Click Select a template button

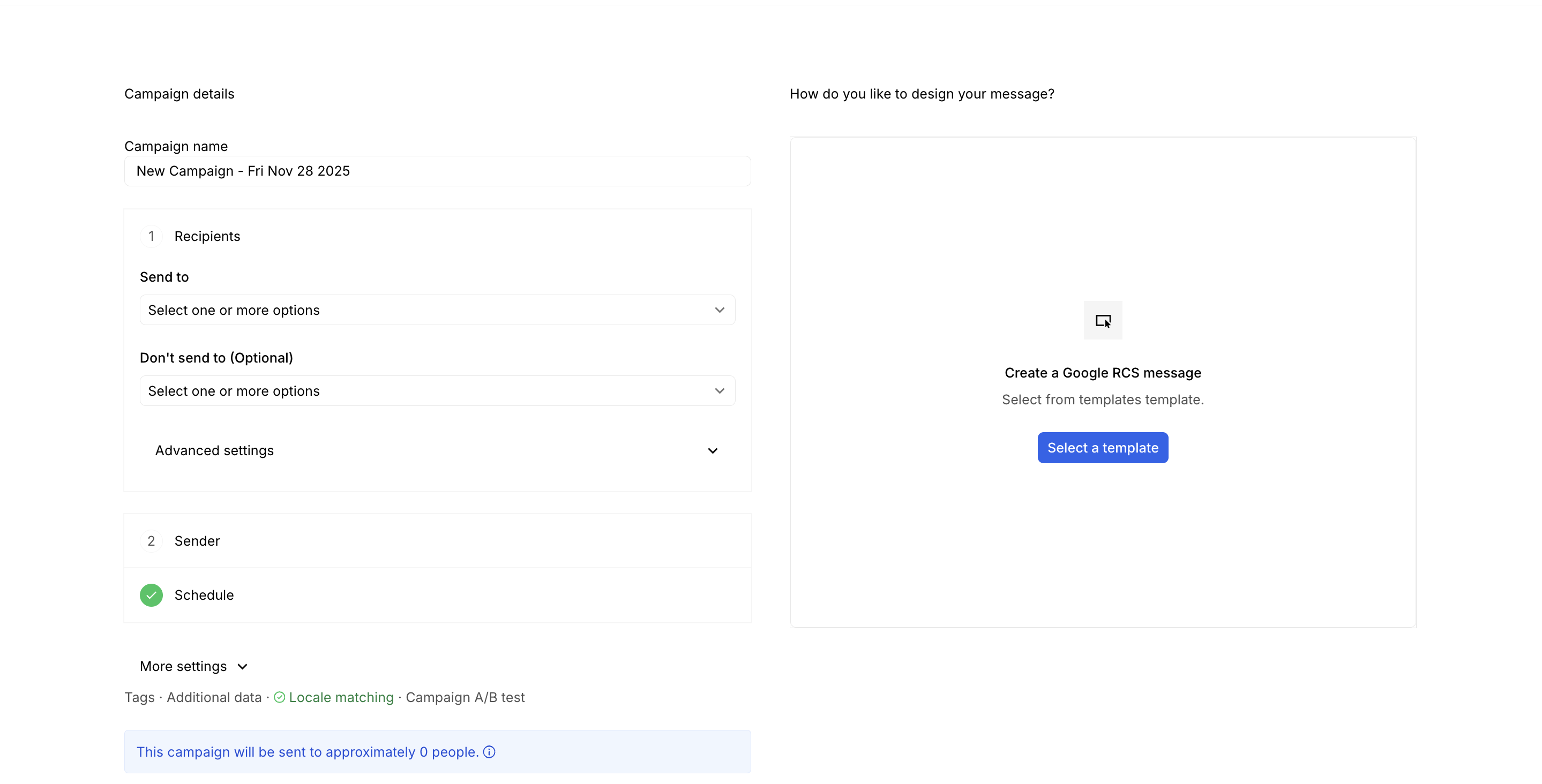pos(1103,448)
